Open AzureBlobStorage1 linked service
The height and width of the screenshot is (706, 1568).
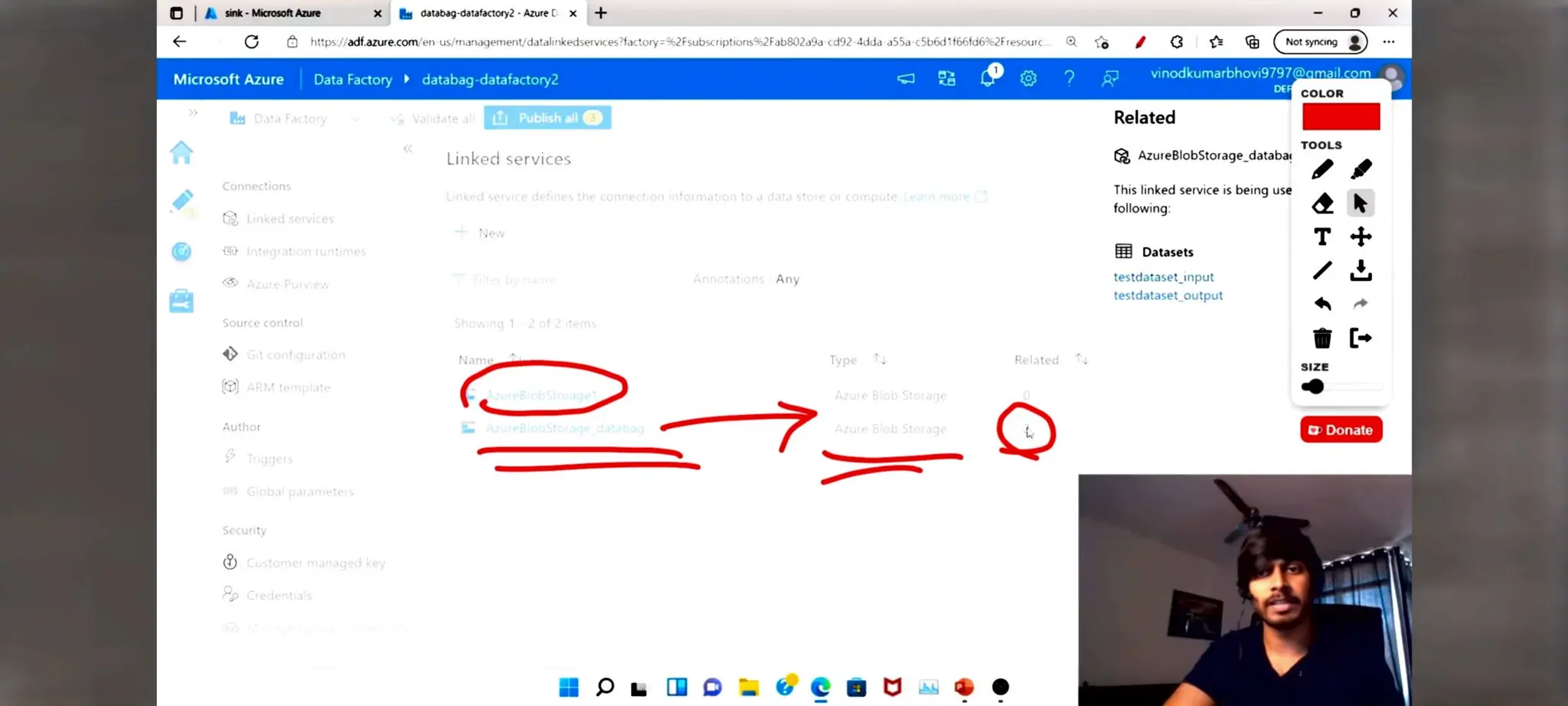click(541, 396)
